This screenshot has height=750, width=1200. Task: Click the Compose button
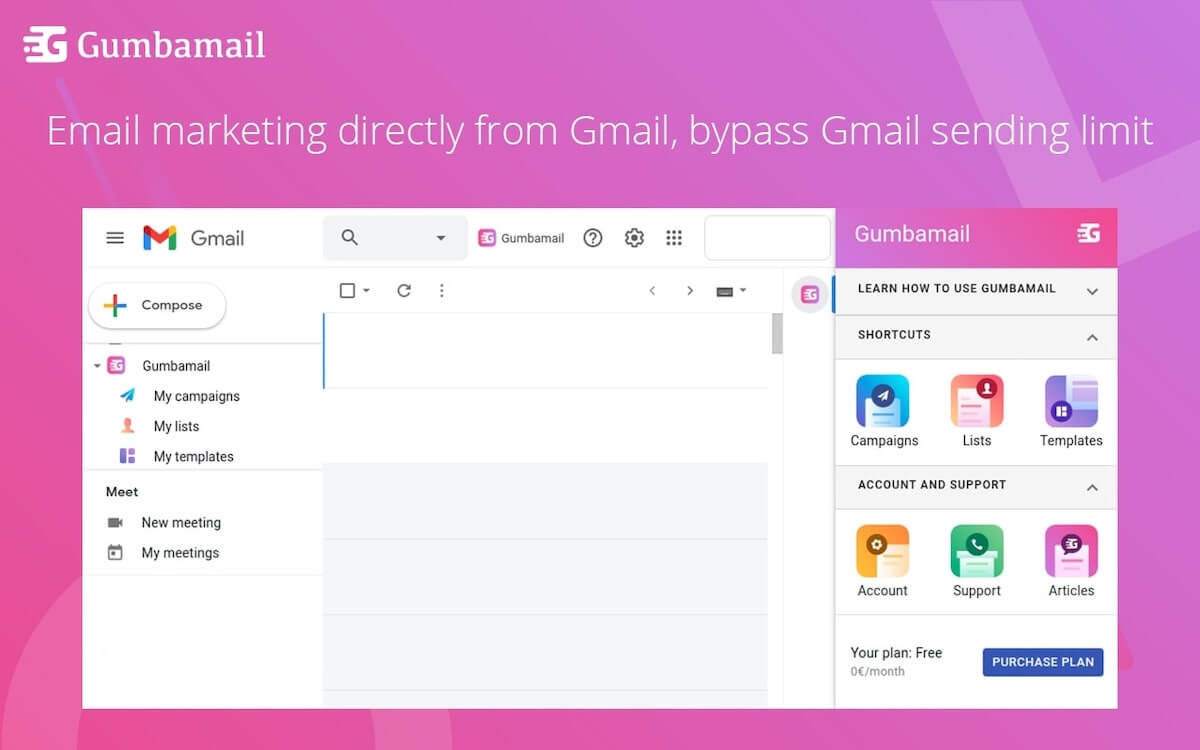click(157, 306)
